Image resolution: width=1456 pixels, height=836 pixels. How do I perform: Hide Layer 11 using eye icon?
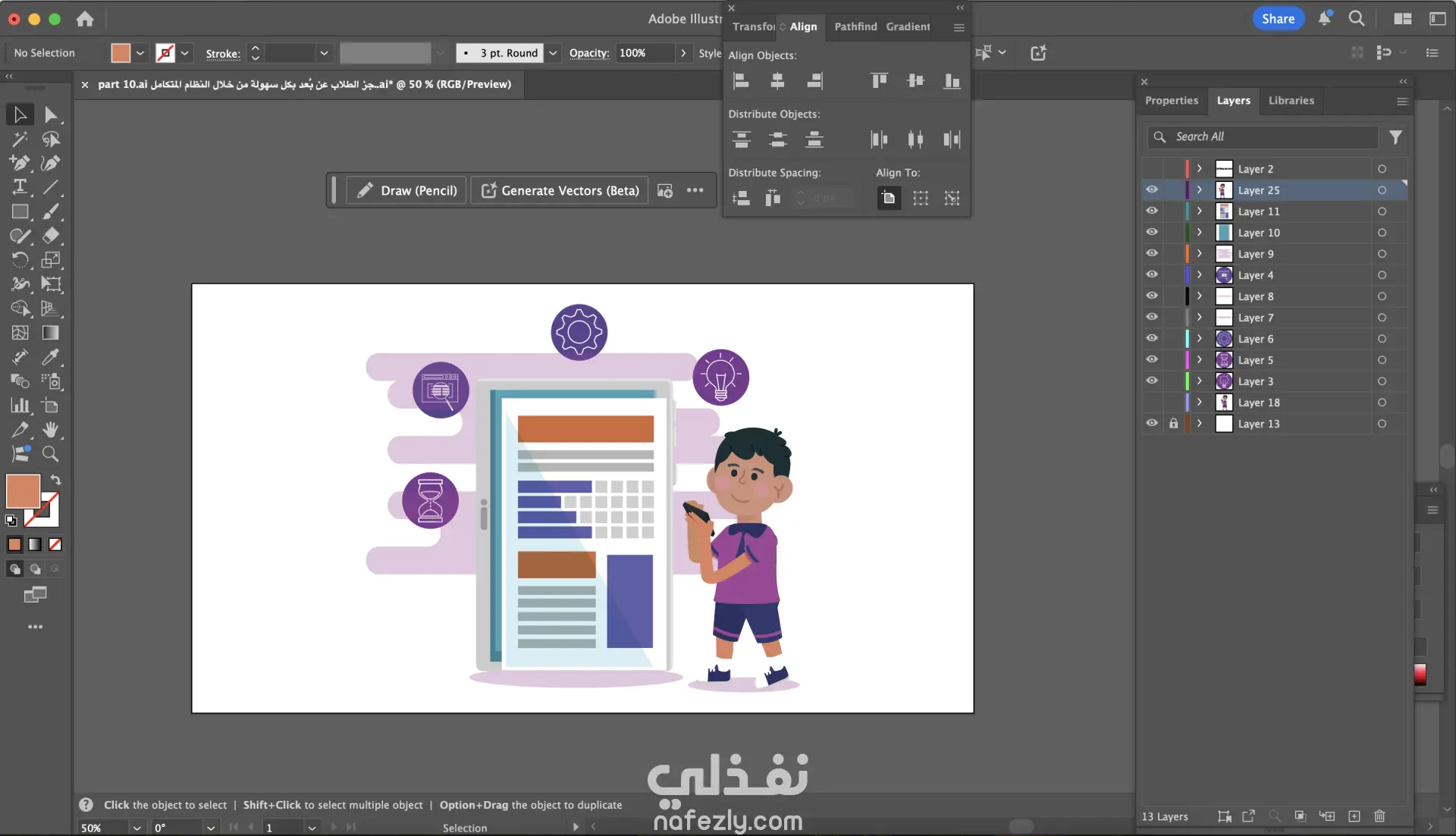point(1152,211)
